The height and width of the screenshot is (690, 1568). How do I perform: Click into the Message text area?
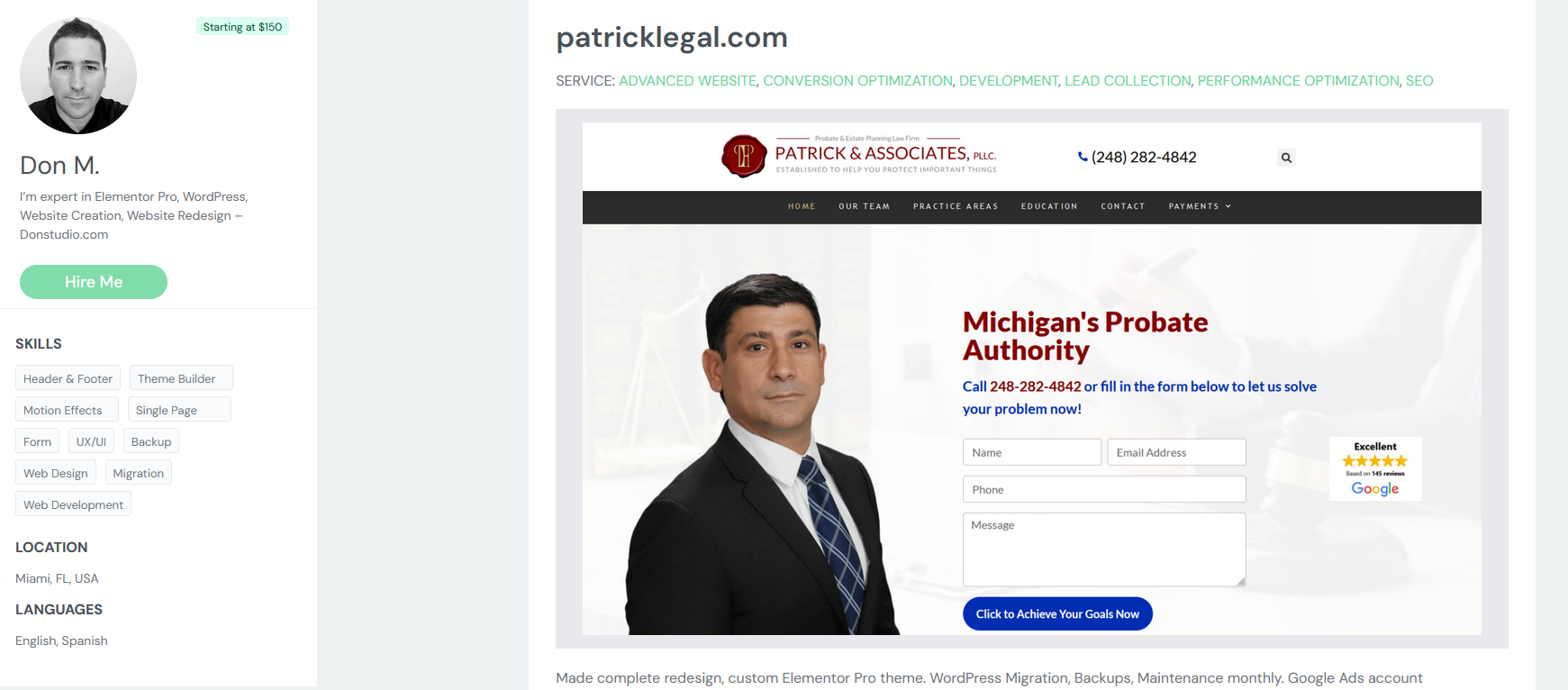point(1104,549)
